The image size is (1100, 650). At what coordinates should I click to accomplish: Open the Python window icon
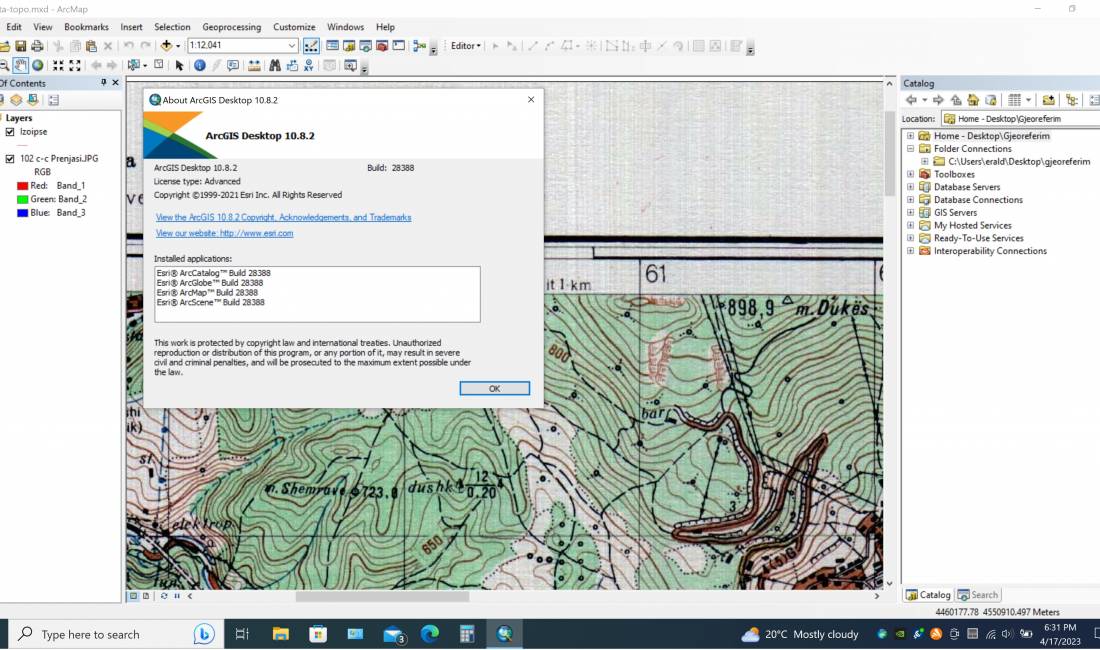coord(399,46)
